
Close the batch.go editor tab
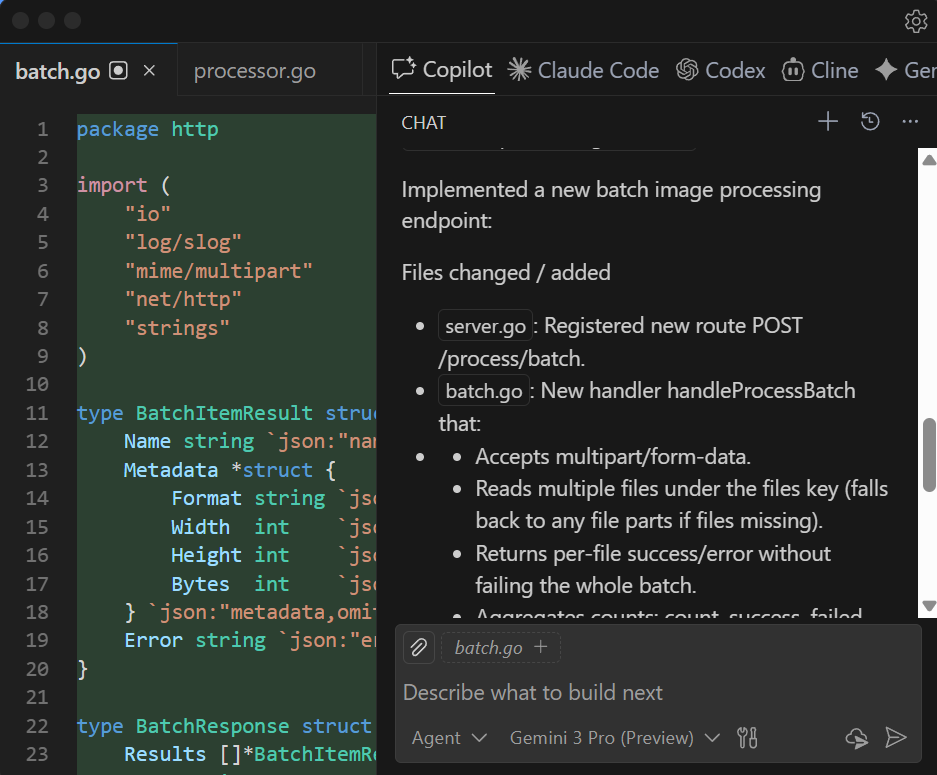tap(149, 71)
